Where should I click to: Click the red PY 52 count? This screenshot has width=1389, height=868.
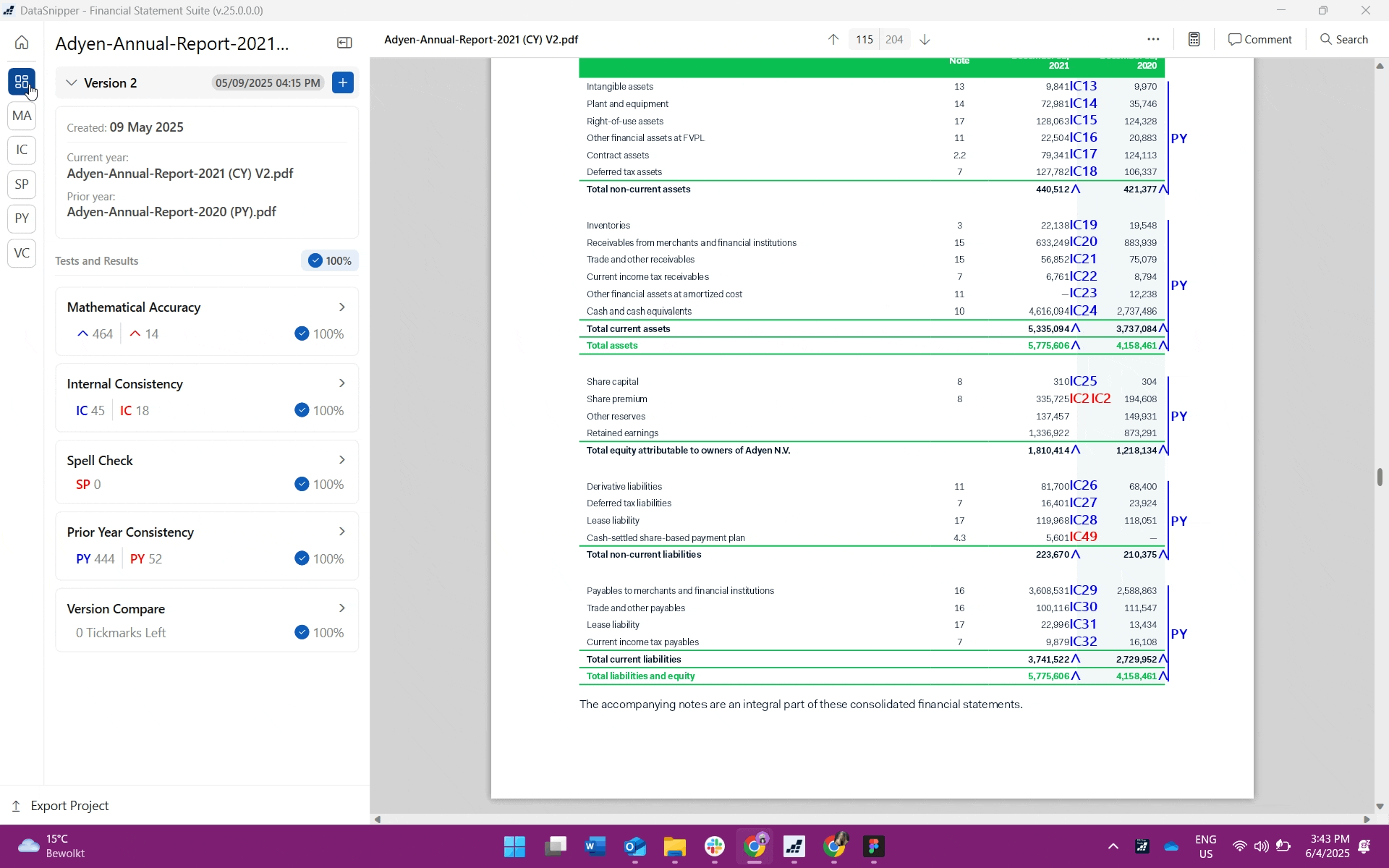146,559
